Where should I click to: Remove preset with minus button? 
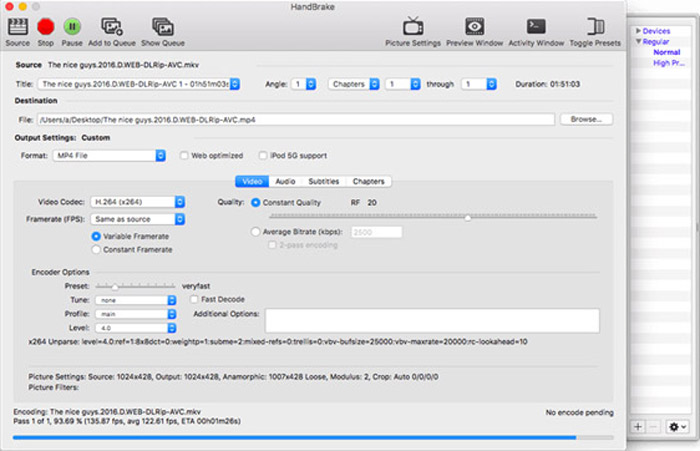(653, 427)
